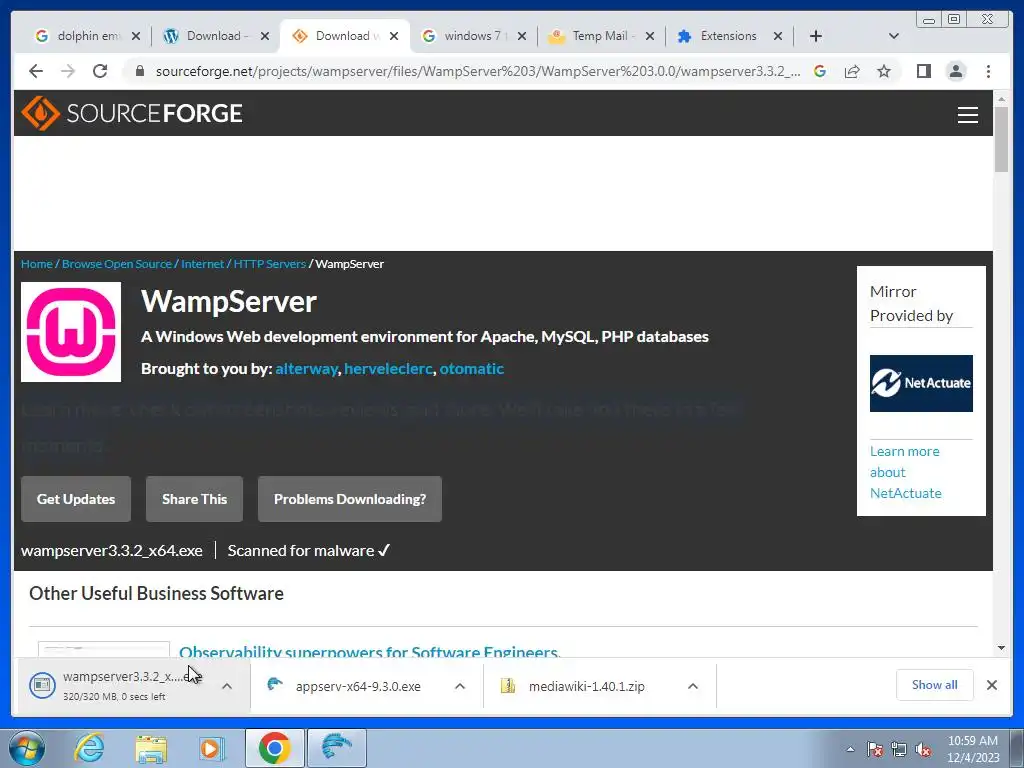Click the SourceForge logo
Image resolution: width=1024 pixels, height=768 pixels.
coord(131,113)
